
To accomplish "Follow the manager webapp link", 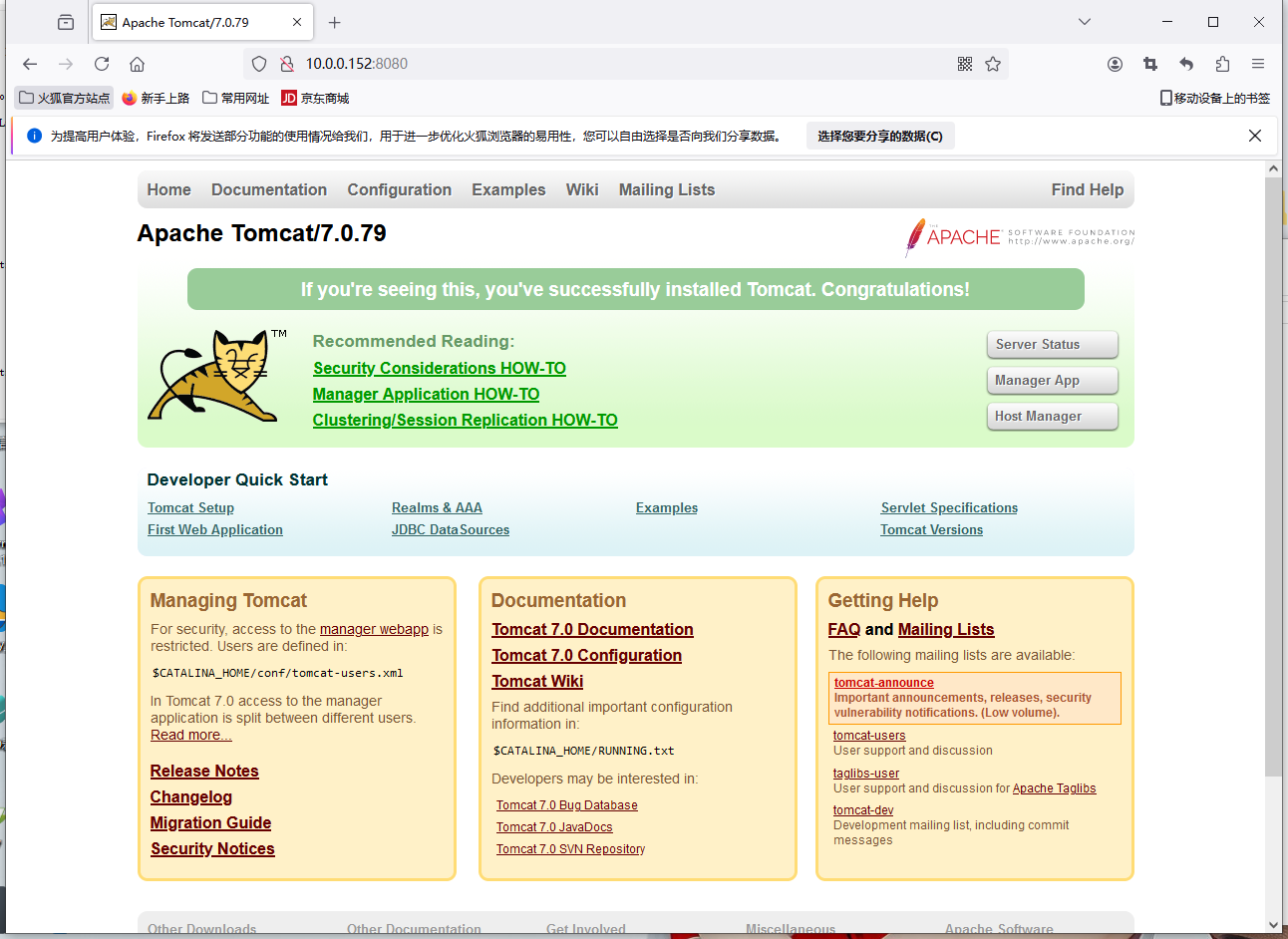I will pos(374,629).
